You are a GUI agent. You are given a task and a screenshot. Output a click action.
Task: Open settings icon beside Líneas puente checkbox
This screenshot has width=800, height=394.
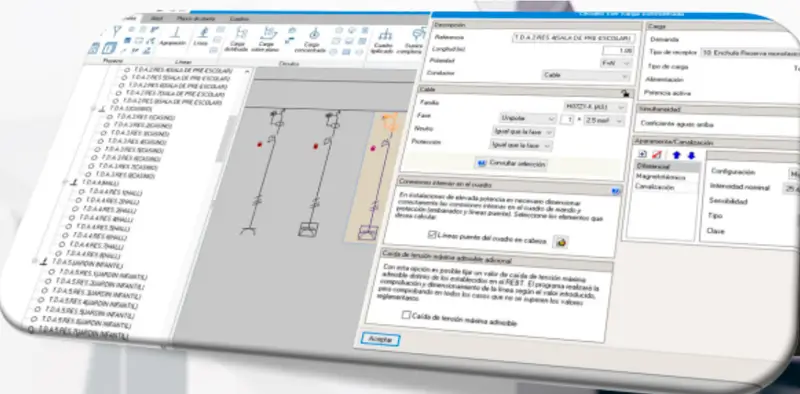(561, 242)
